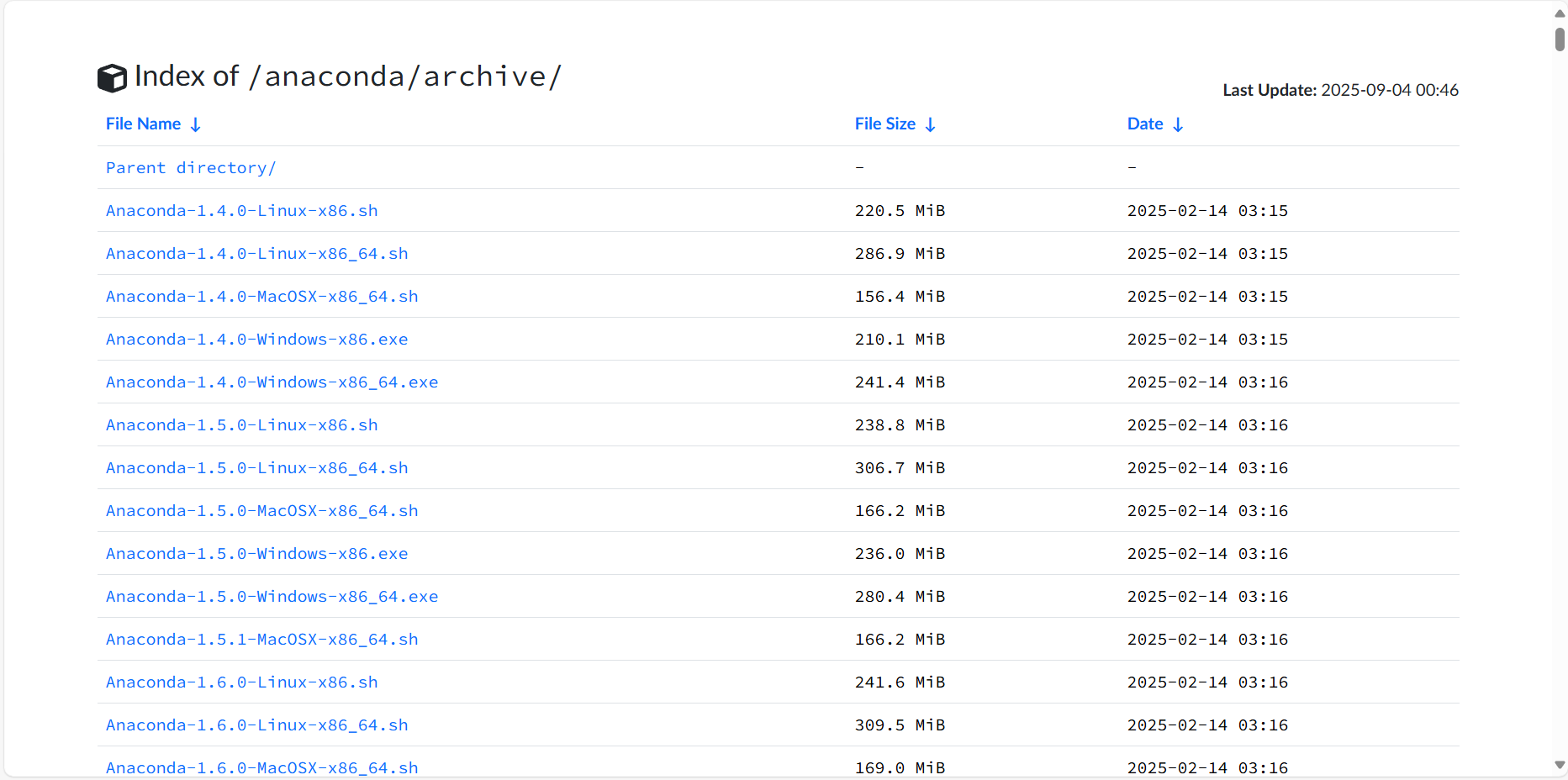Click the sort arrow next to Date

1178,125
